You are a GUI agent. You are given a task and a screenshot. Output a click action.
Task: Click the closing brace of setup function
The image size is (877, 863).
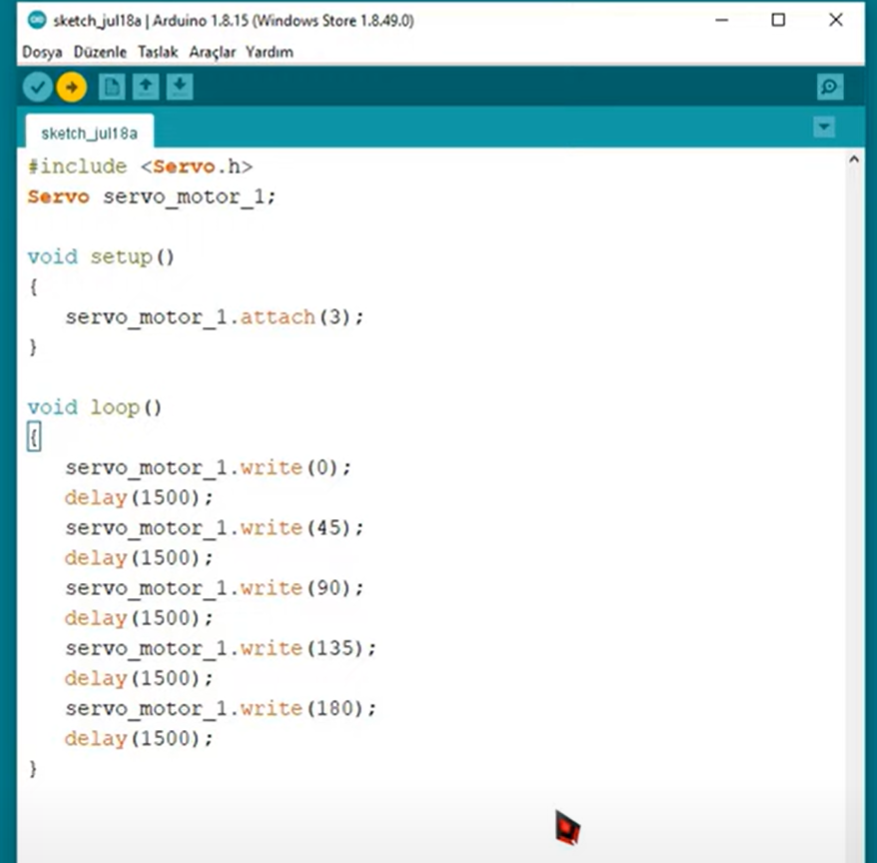click(x=33, y=347)
